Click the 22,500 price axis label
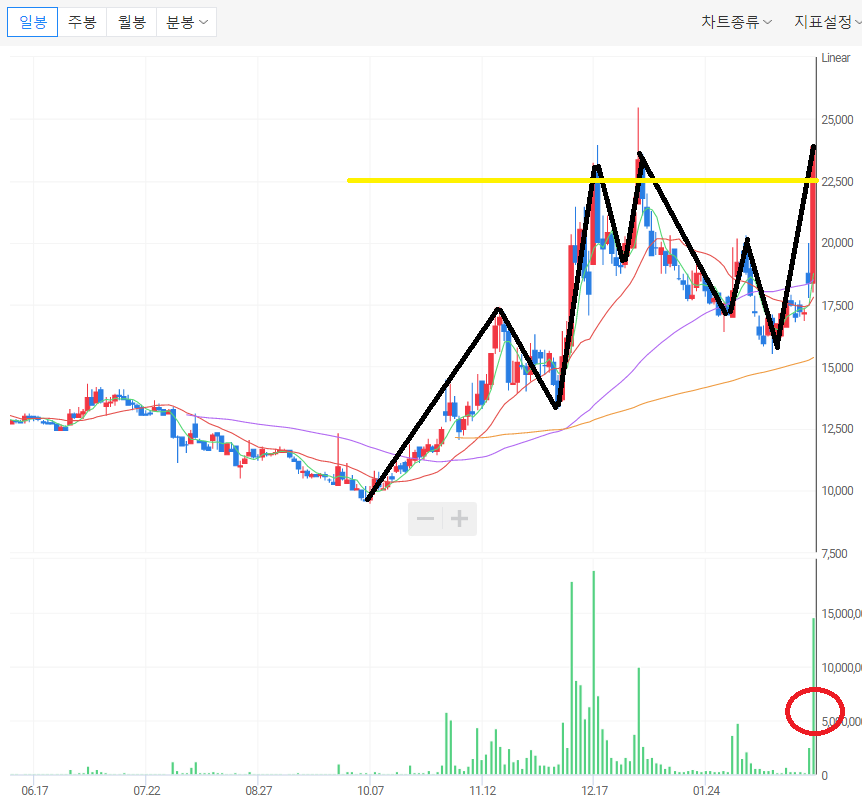 [x=837, y=181]
